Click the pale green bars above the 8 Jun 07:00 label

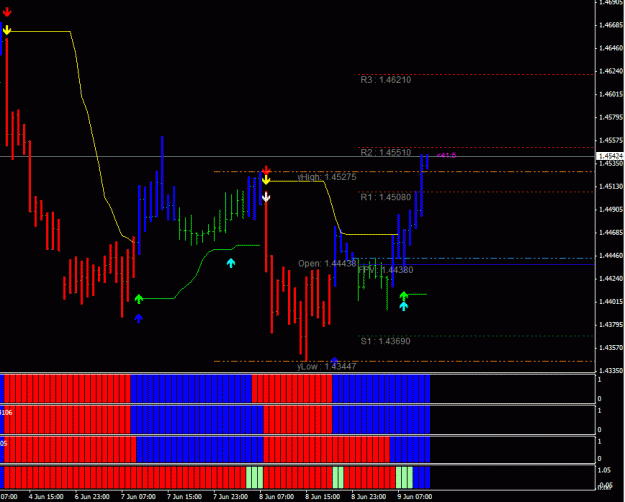(x=255, y=478)
